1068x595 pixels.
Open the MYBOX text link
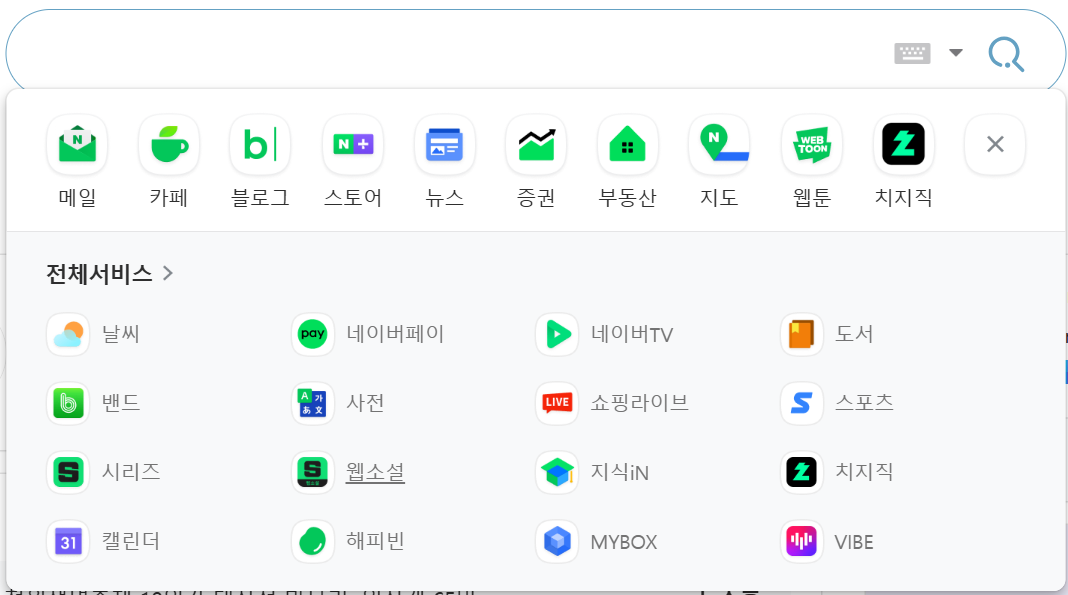624,543
